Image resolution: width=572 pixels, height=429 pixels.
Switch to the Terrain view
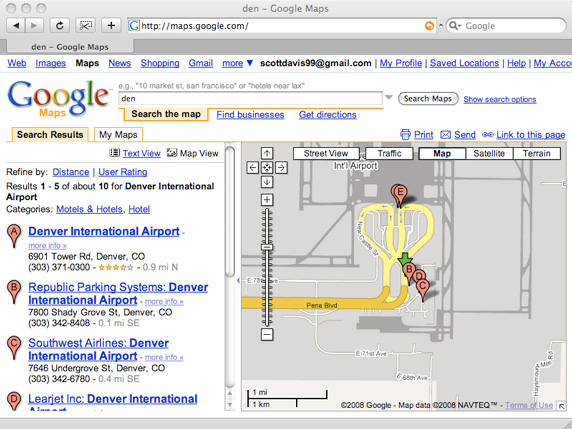(537, 154)
